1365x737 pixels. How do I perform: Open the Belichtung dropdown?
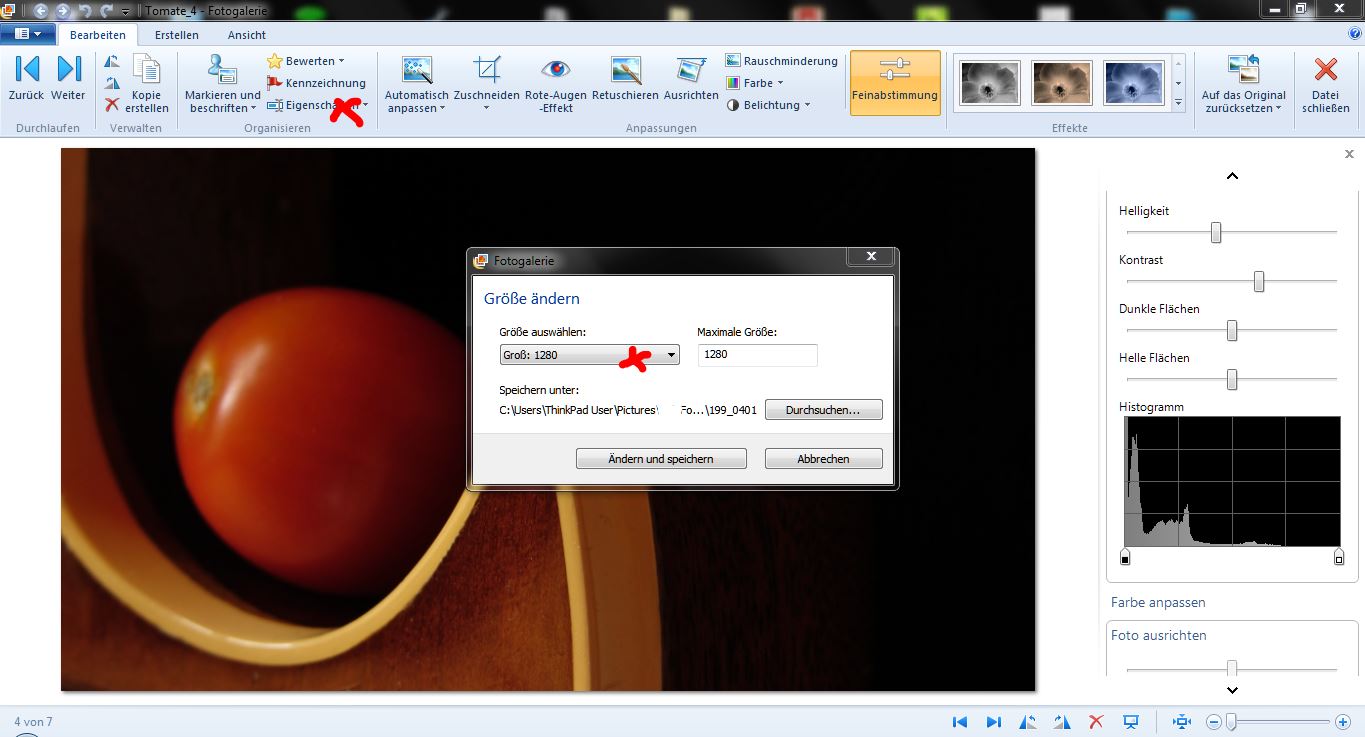click(767, 105)
